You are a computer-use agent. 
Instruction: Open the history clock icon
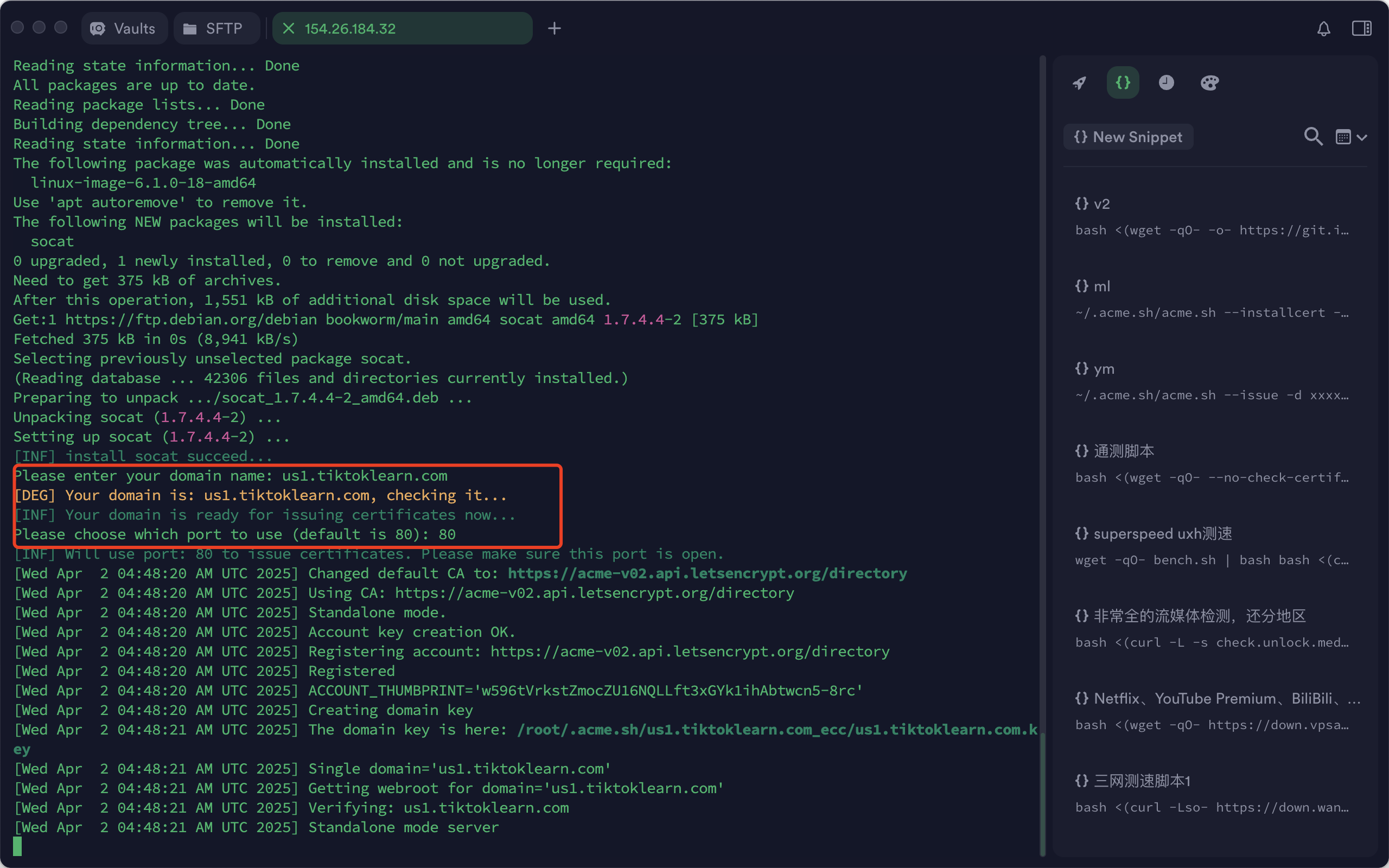(x=1165, y=82)
